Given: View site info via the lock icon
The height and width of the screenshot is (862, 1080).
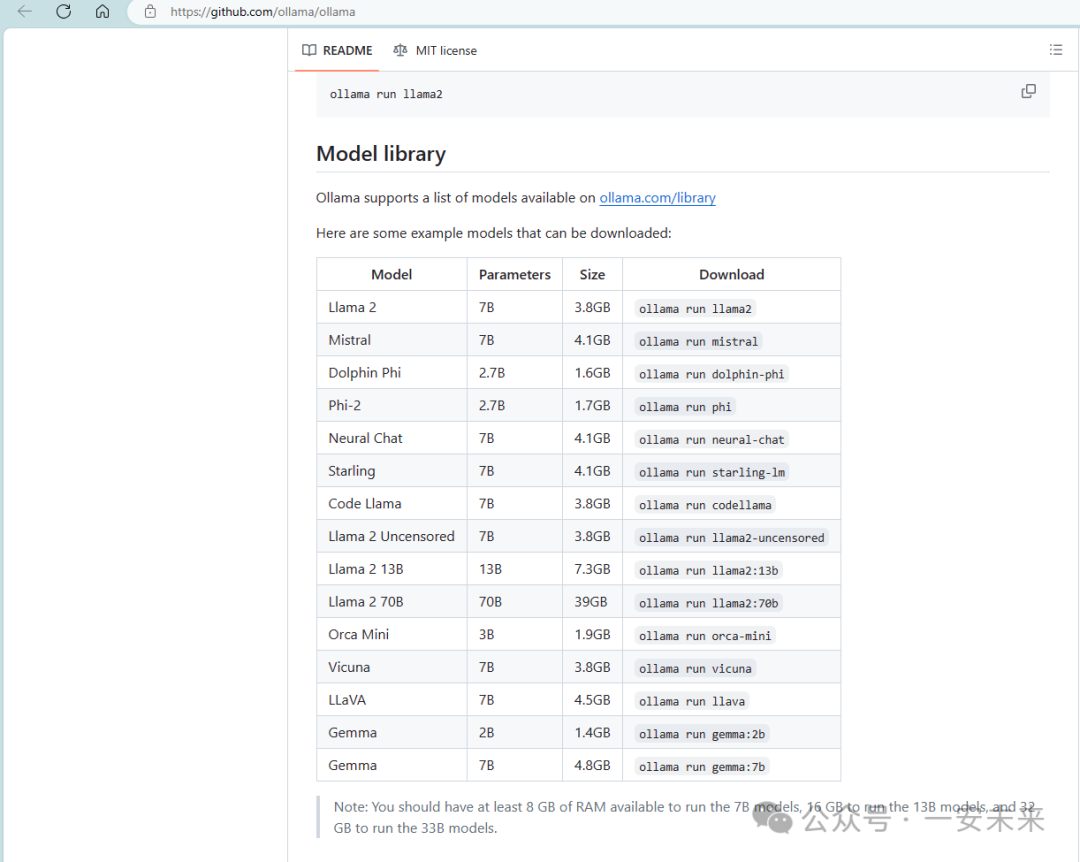Looking at the screenshot, I should [x=150, y=12].
